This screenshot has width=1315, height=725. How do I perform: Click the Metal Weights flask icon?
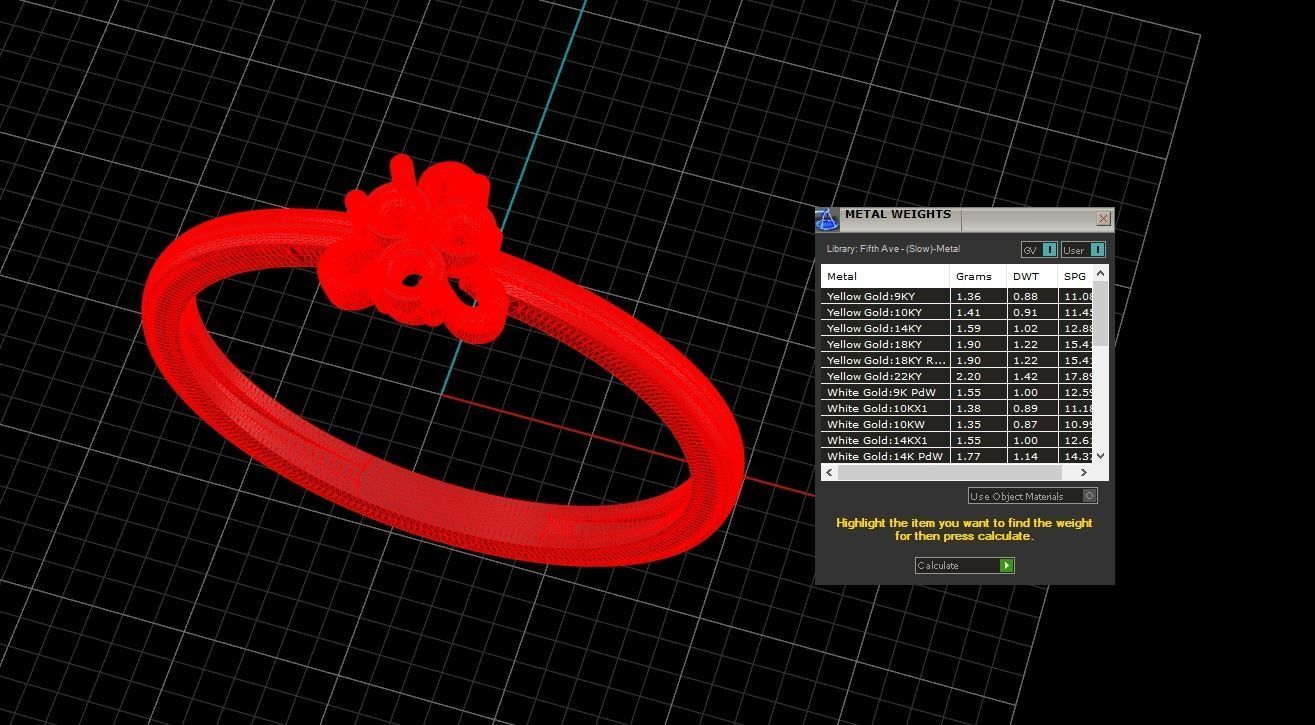[x=827, y=219]
